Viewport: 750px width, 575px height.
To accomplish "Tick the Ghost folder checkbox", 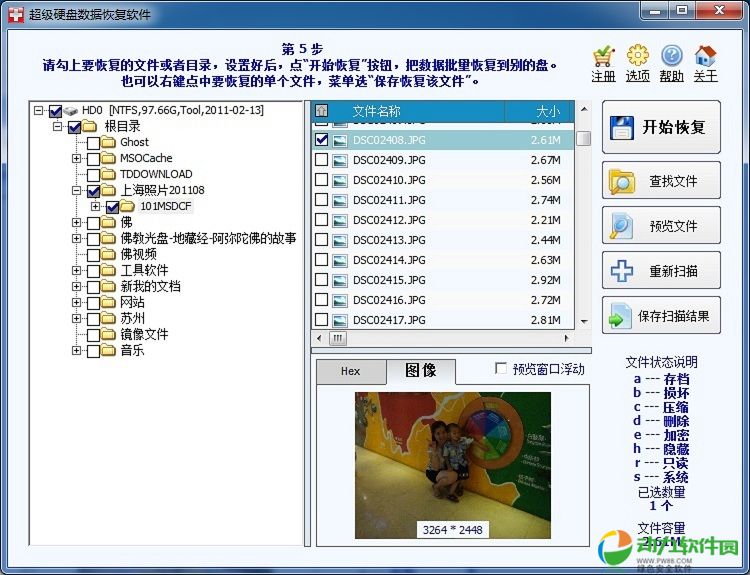I will tap(93, 143).
